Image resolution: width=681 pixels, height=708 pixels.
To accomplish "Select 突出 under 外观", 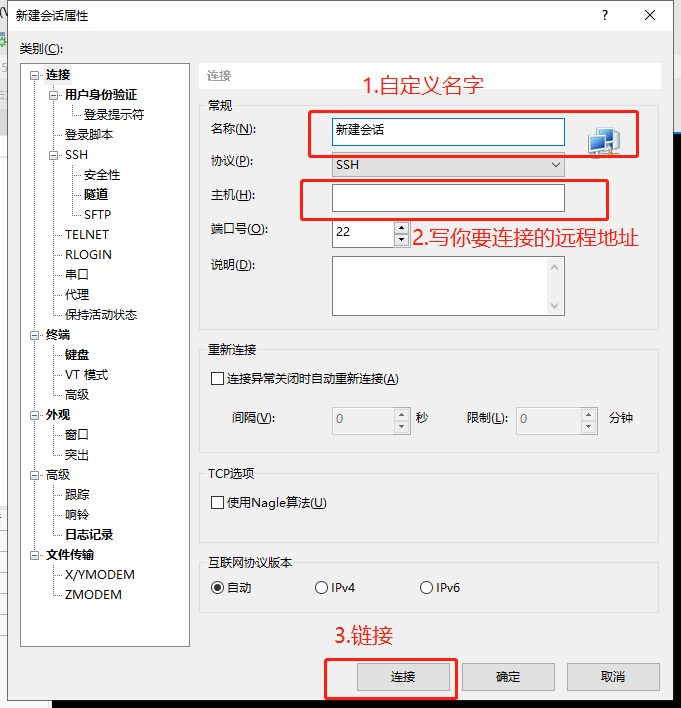I will coord(77,455).
